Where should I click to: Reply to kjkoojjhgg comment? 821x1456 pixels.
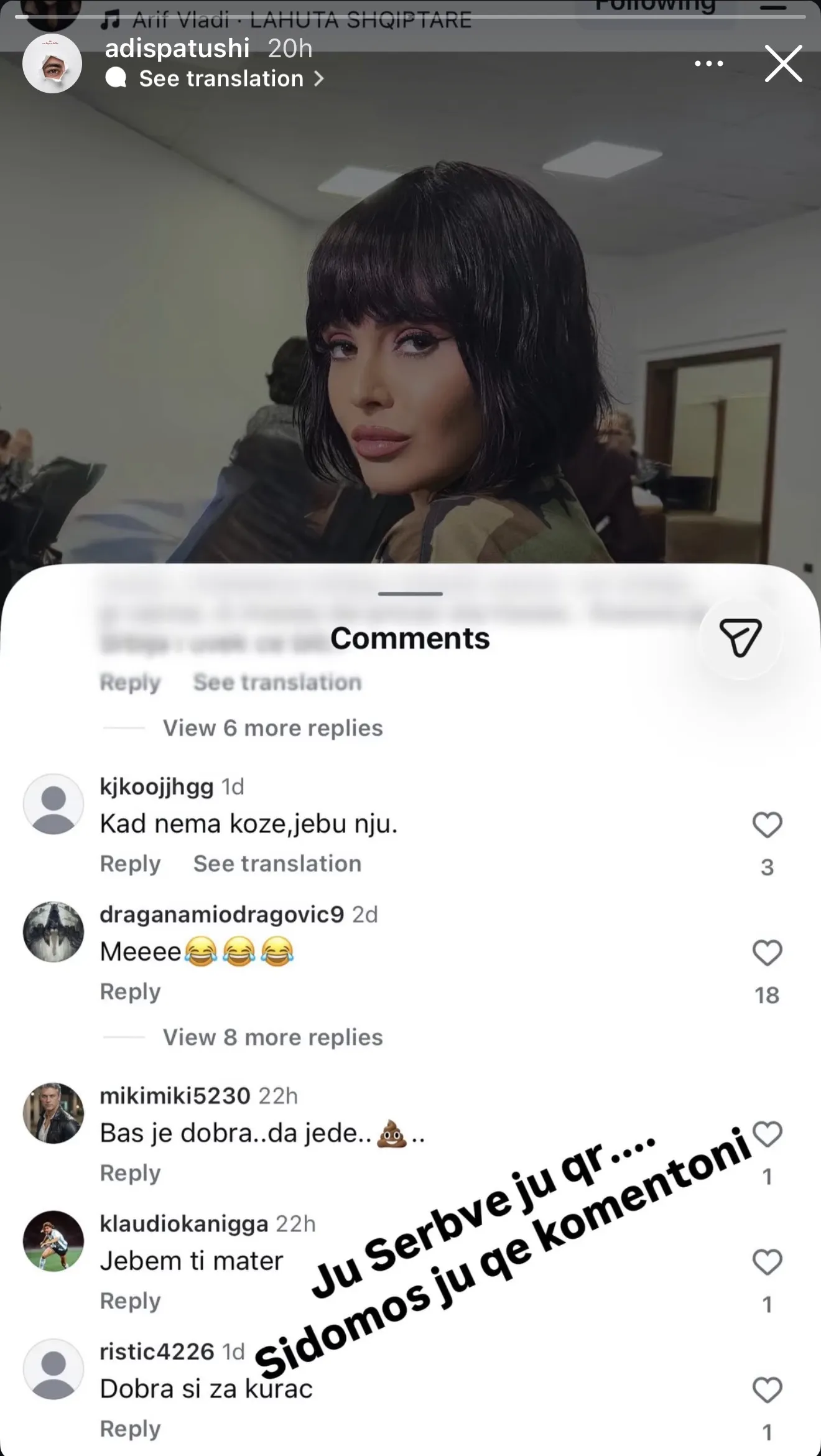pyautogui.click(x=130, y=864)
